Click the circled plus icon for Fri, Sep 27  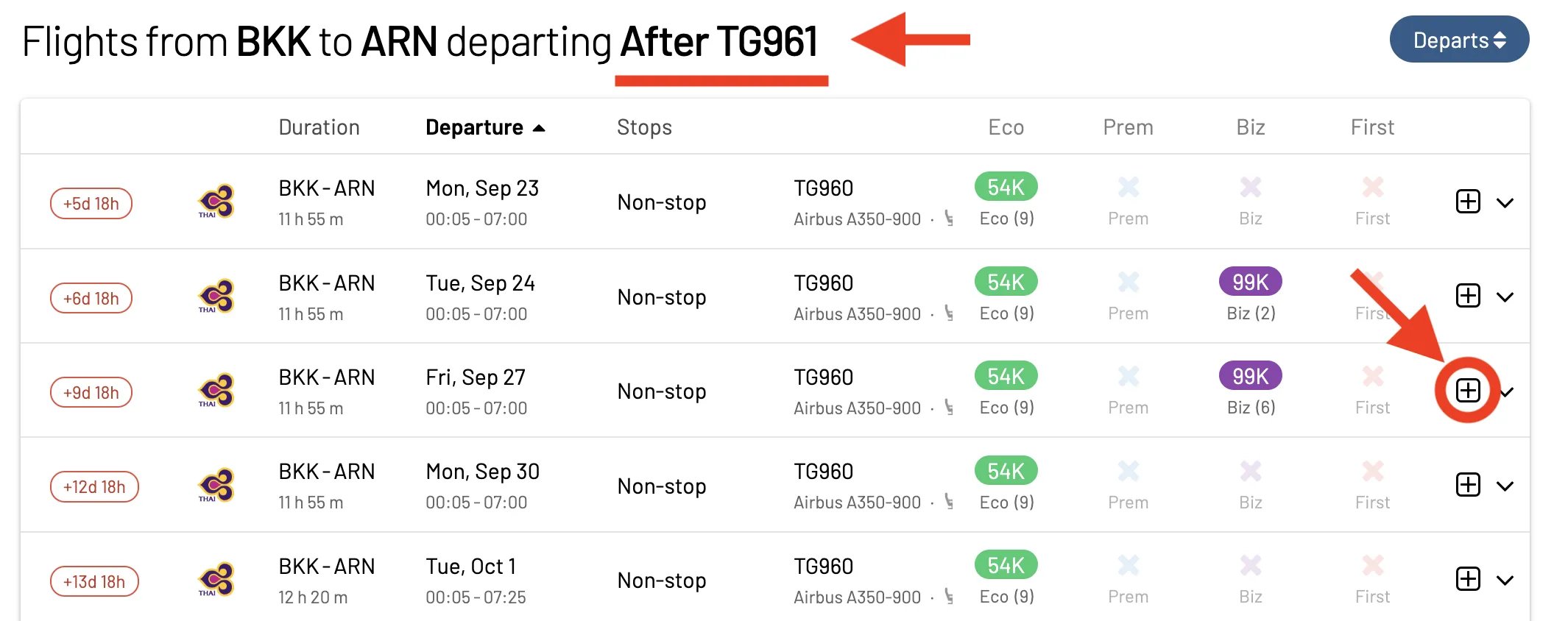pyautogui.click(x=1468, y=391)
